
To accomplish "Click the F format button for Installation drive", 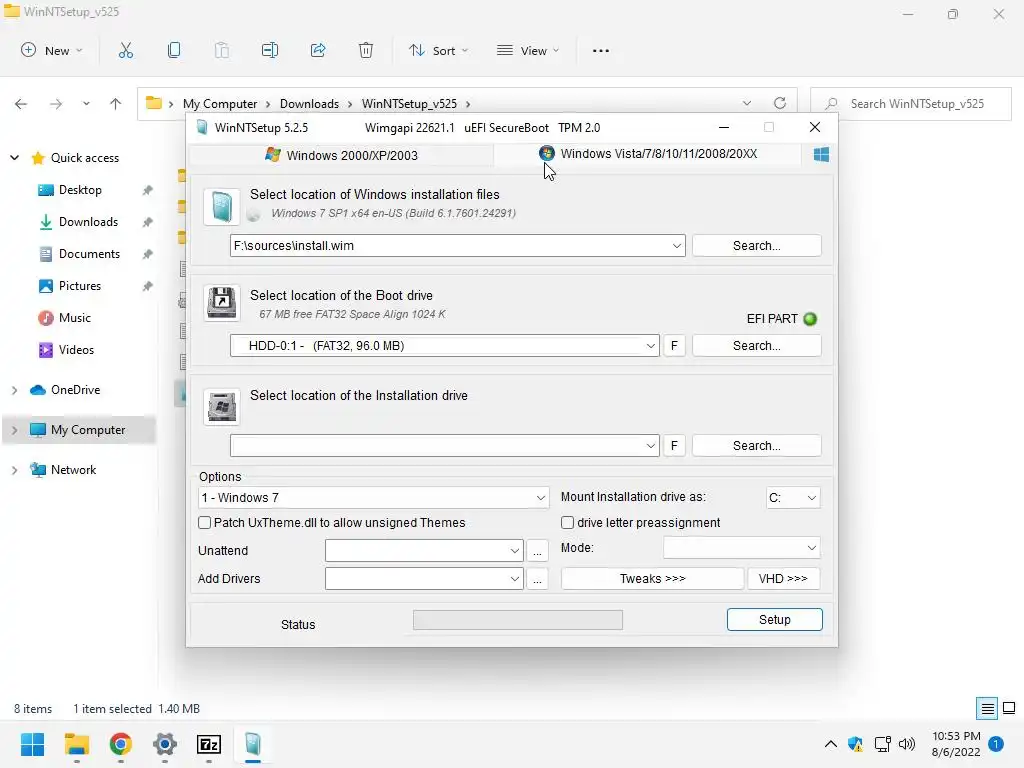I will coord(674,445).
